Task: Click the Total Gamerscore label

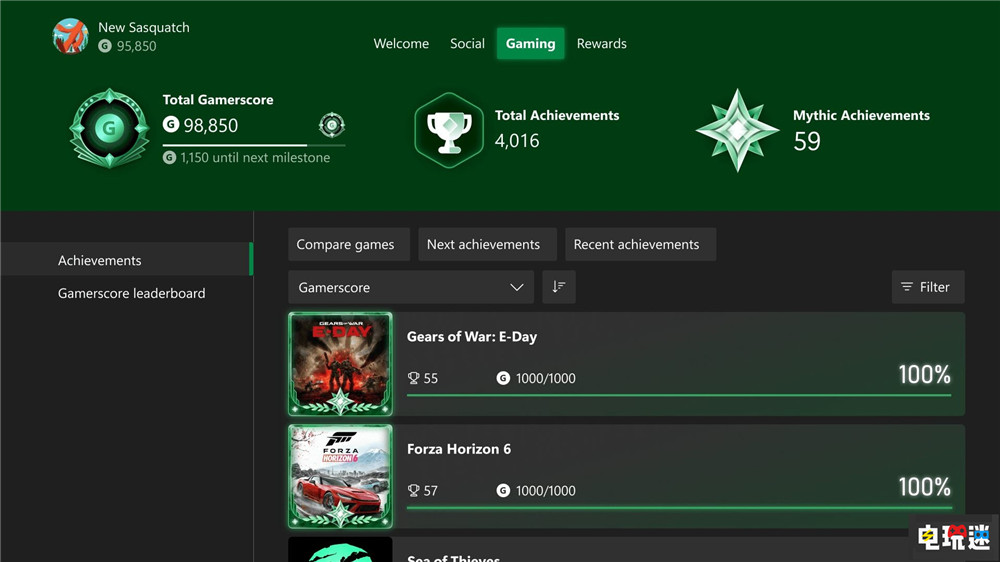Action: [x=218, y=100]
